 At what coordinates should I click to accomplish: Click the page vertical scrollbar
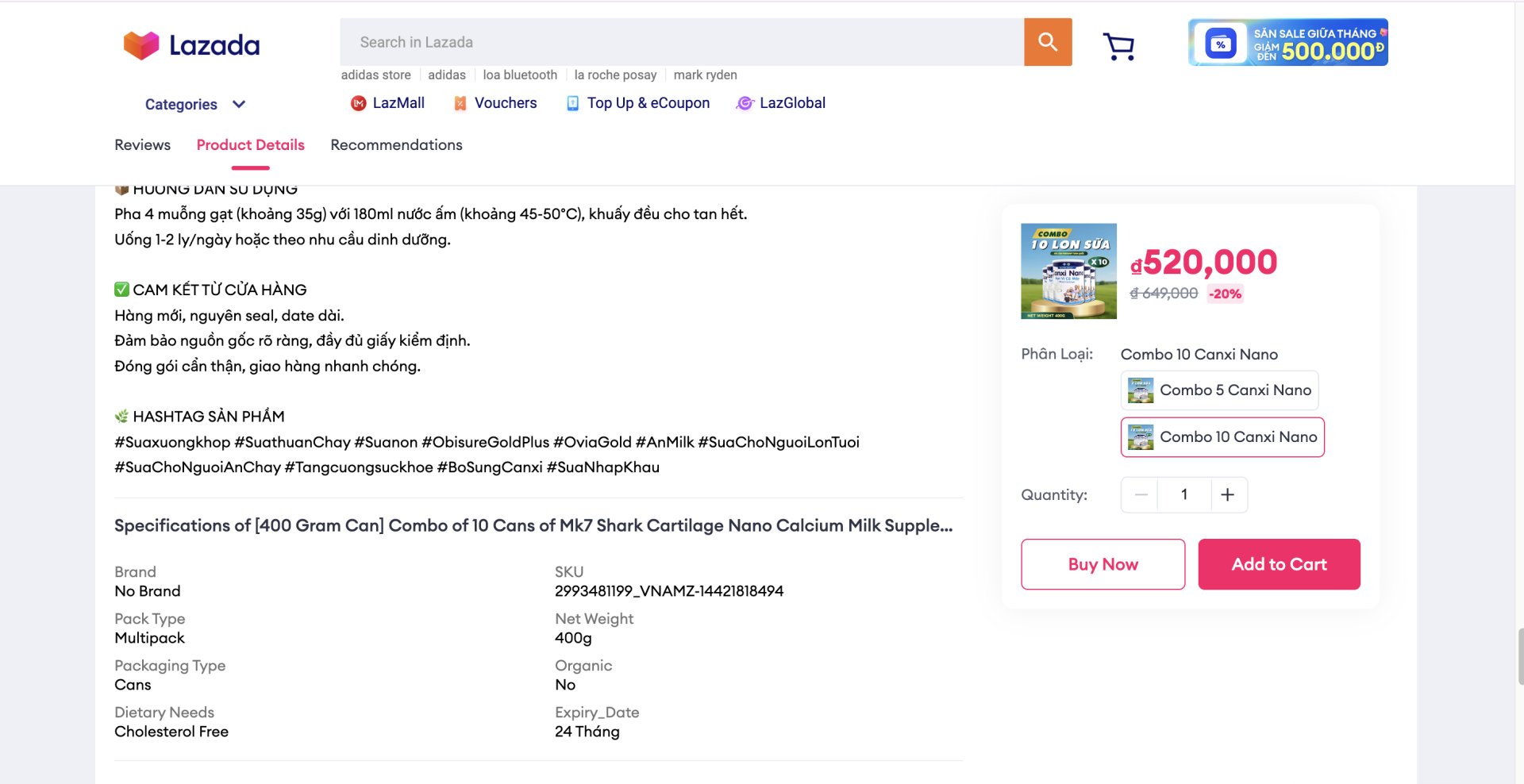1520,656
